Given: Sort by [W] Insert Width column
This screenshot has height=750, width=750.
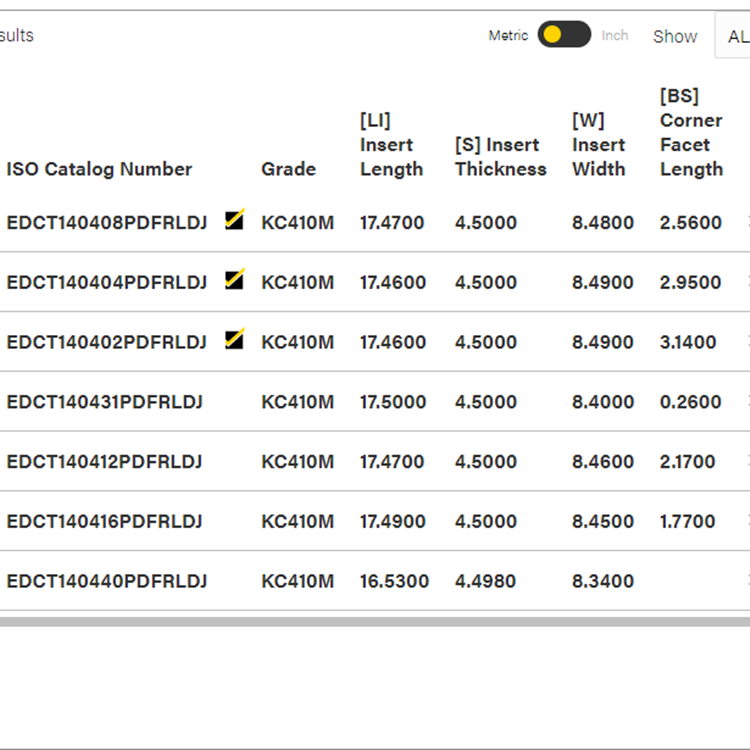Looking at the screenshot, I should [x=598, y=145].
